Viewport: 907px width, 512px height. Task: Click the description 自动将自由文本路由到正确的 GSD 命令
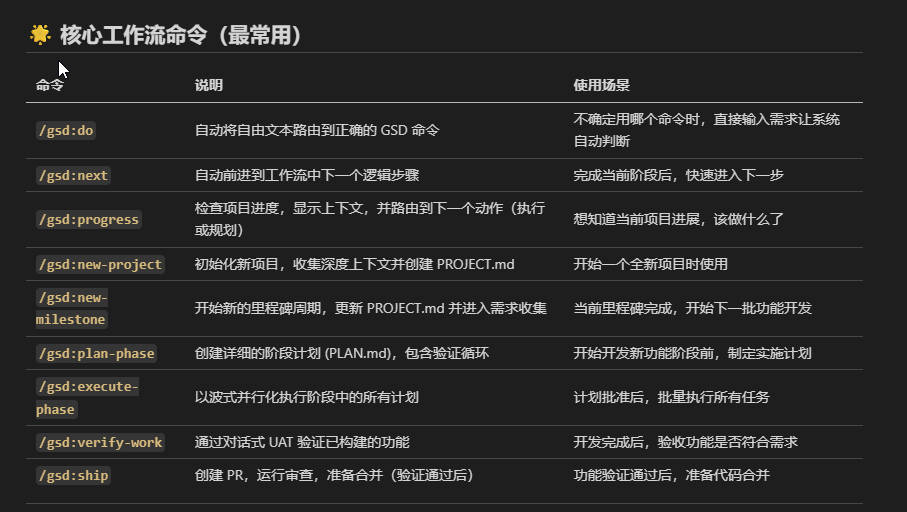[317, 131]
